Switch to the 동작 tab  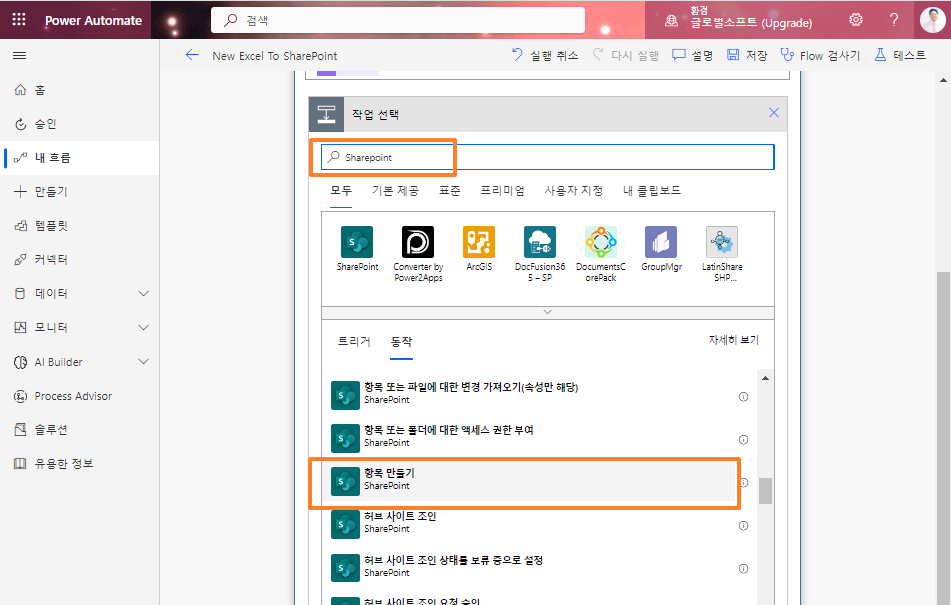coord(402,341)
